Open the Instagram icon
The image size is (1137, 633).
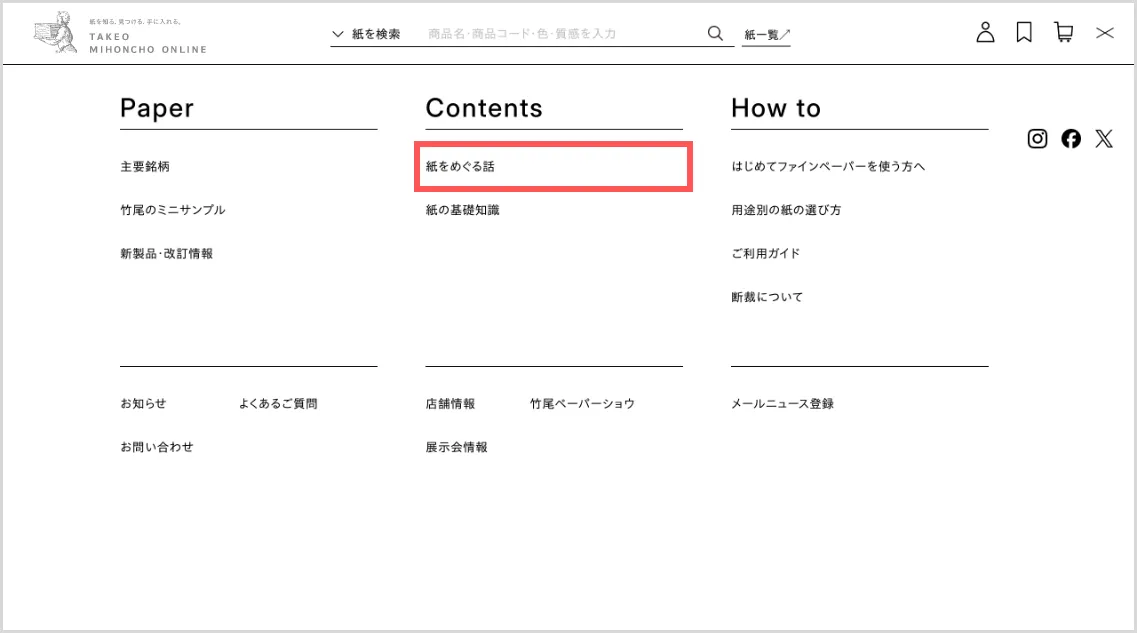pyautogui.click(x=1037, y=139)
